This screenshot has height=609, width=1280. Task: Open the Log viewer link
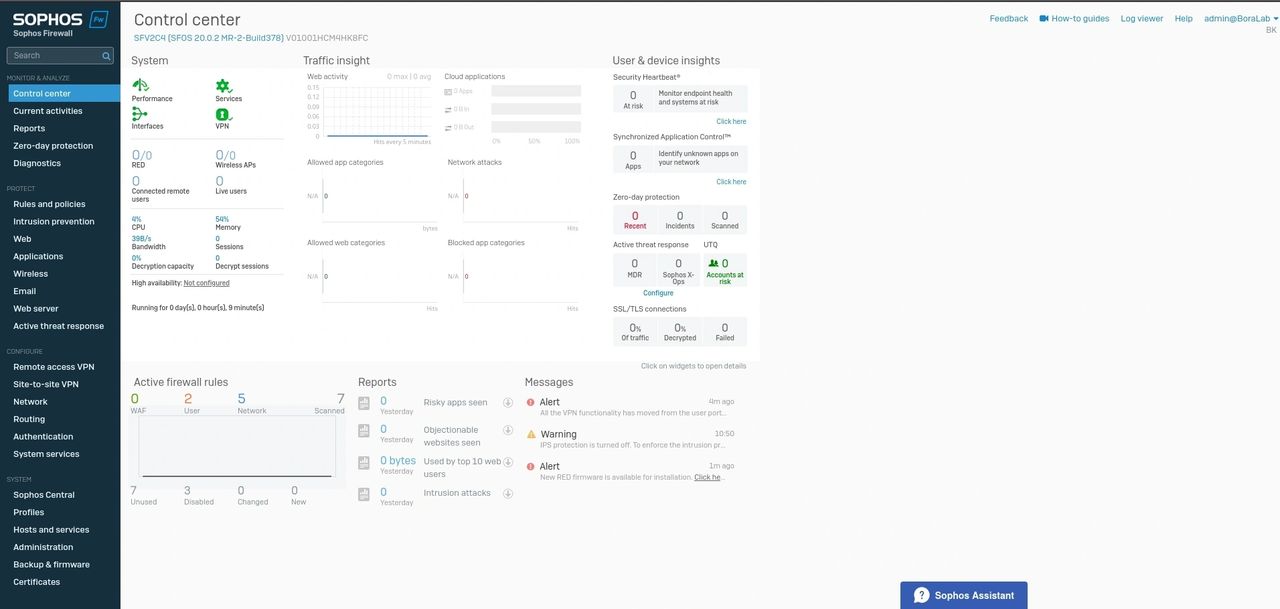1141,19
